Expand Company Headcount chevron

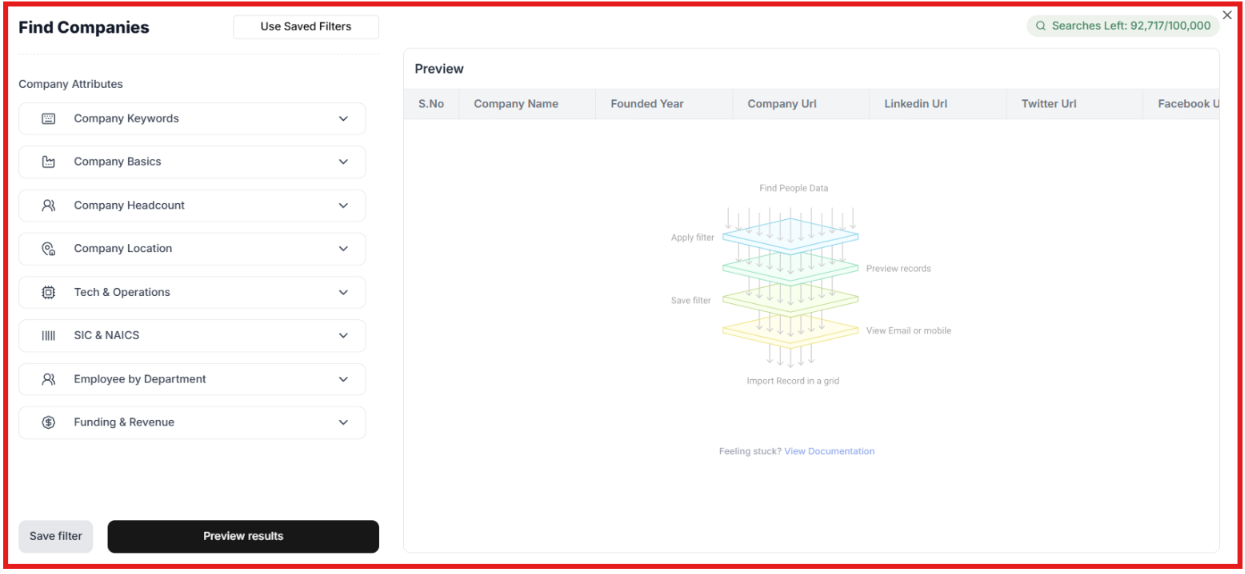pyautogui.click(x=343, y=206)
